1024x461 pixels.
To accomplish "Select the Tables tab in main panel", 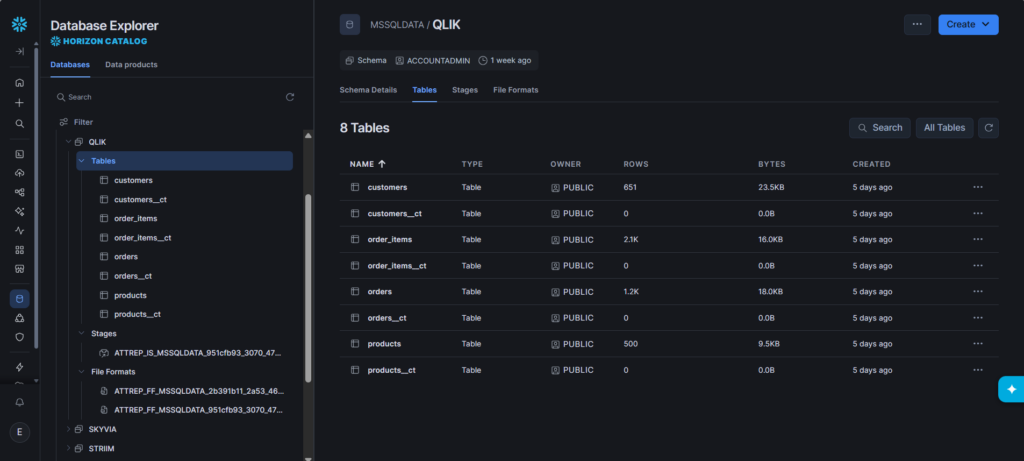I will pos(424,90).
